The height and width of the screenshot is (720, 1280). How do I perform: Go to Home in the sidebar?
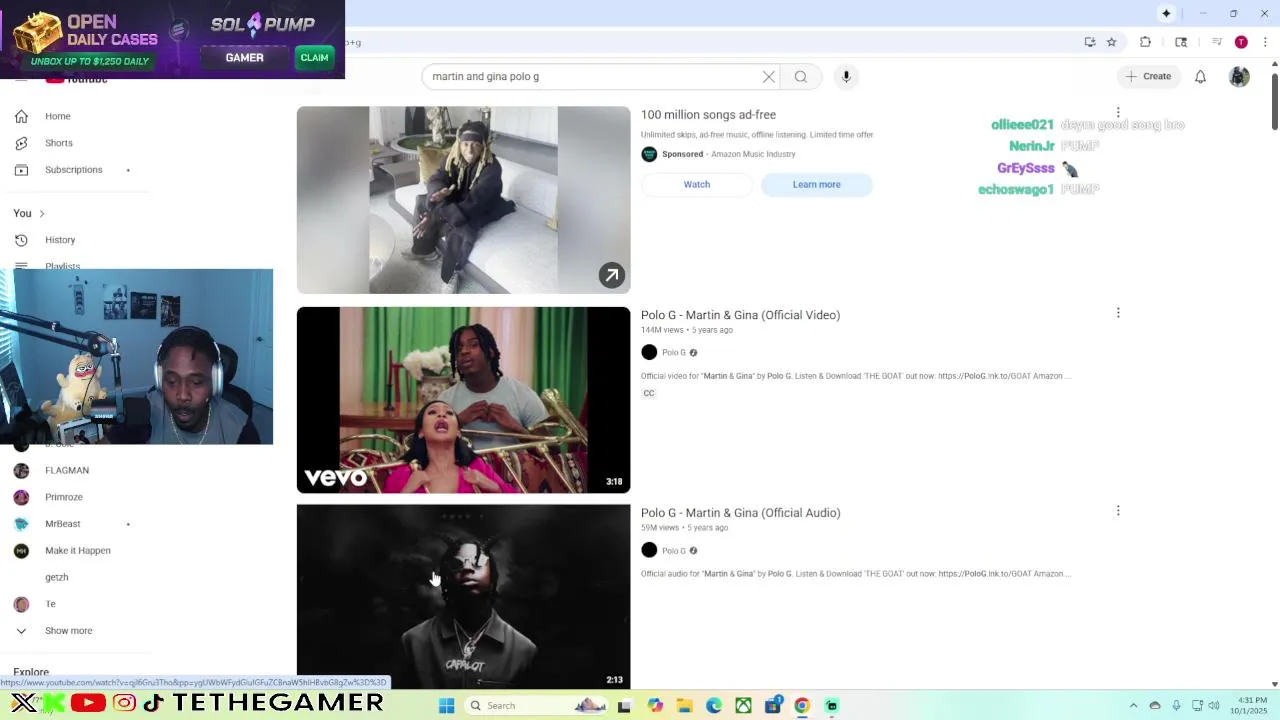58,116
